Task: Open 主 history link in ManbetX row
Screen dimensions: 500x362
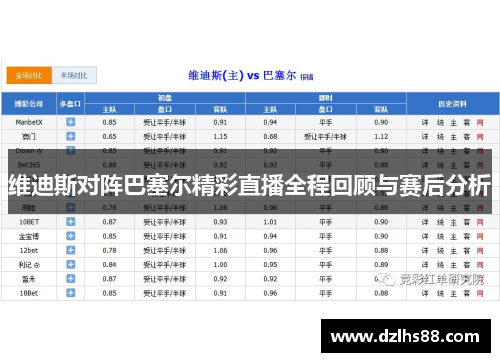Action: (x=454, y=123)
